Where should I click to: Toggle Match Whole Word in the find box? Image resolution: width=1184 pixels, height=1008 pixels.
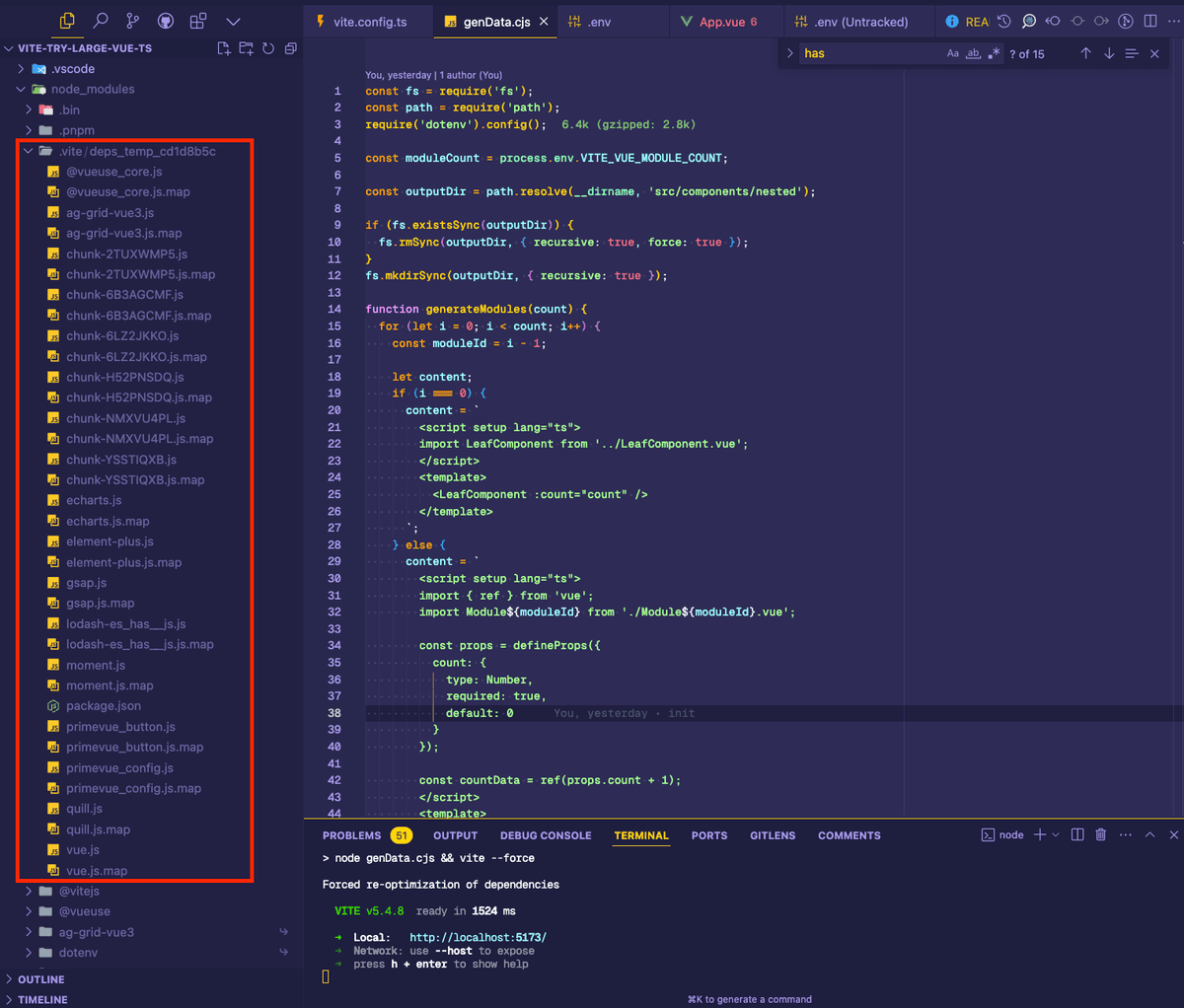tap(973, 53)
